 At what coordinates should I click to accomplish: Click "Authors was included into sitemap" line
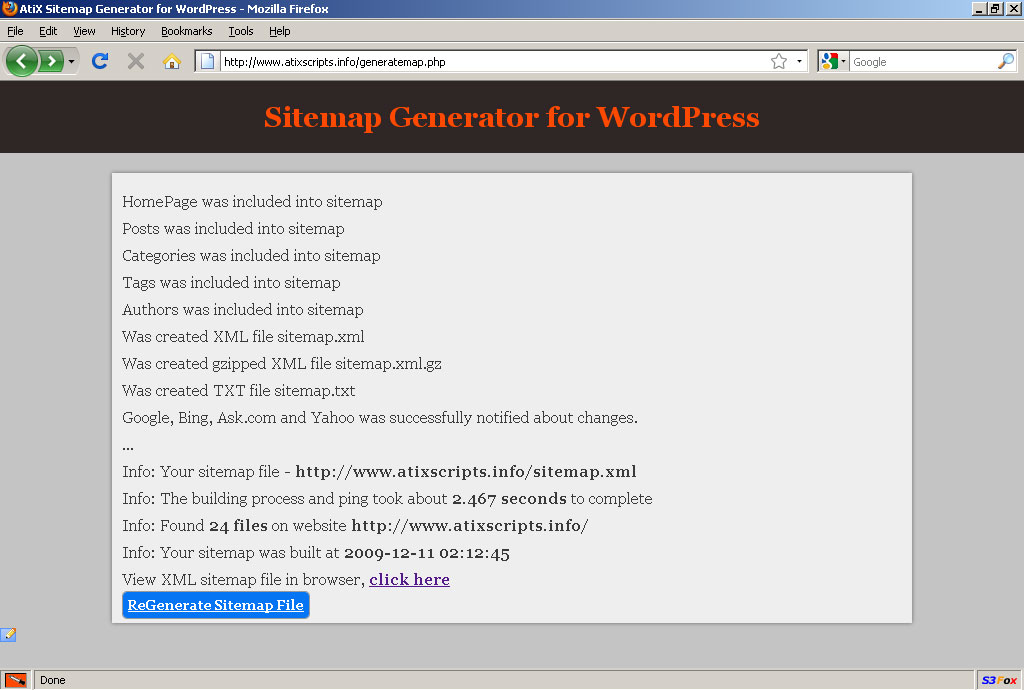coord(243,309)
